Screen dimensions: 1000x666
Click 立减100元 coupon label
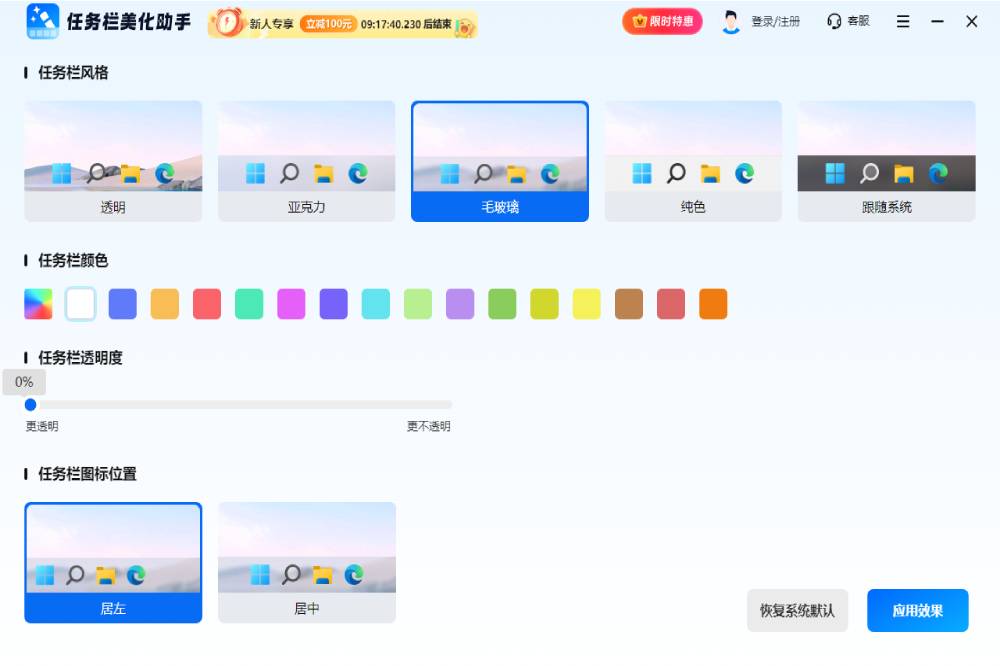[328, 23]
